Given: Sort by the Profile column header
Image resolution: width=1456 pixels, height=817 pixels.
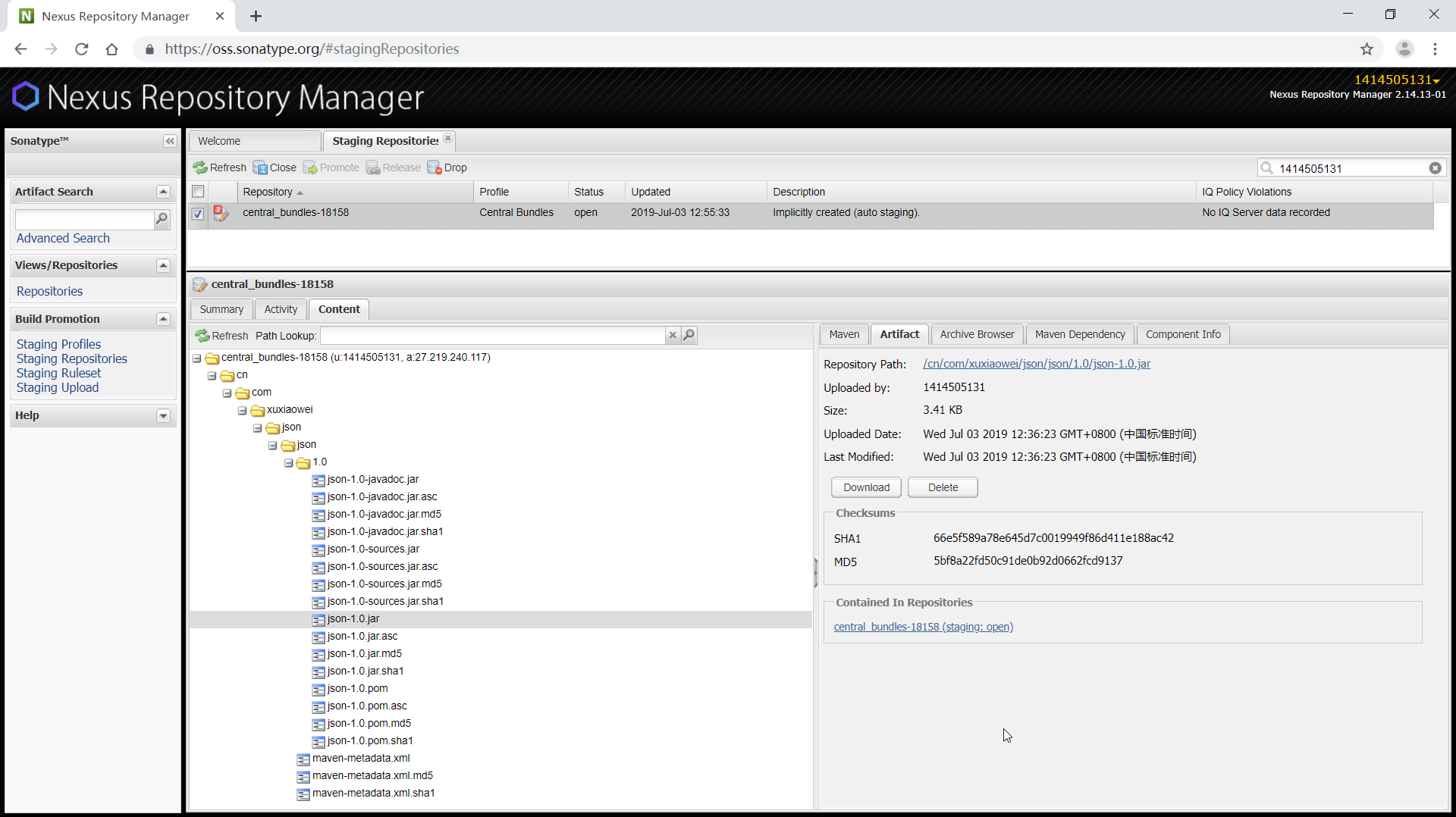Looking at the screenshot, I should (520, 192).
